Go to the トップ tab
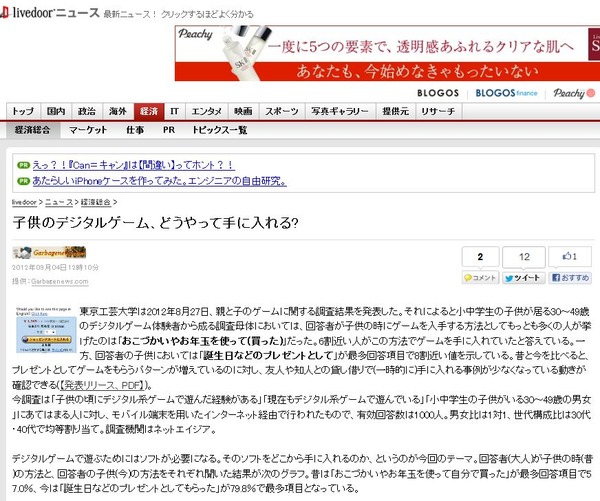600x501 pixels. click(23, 111)
